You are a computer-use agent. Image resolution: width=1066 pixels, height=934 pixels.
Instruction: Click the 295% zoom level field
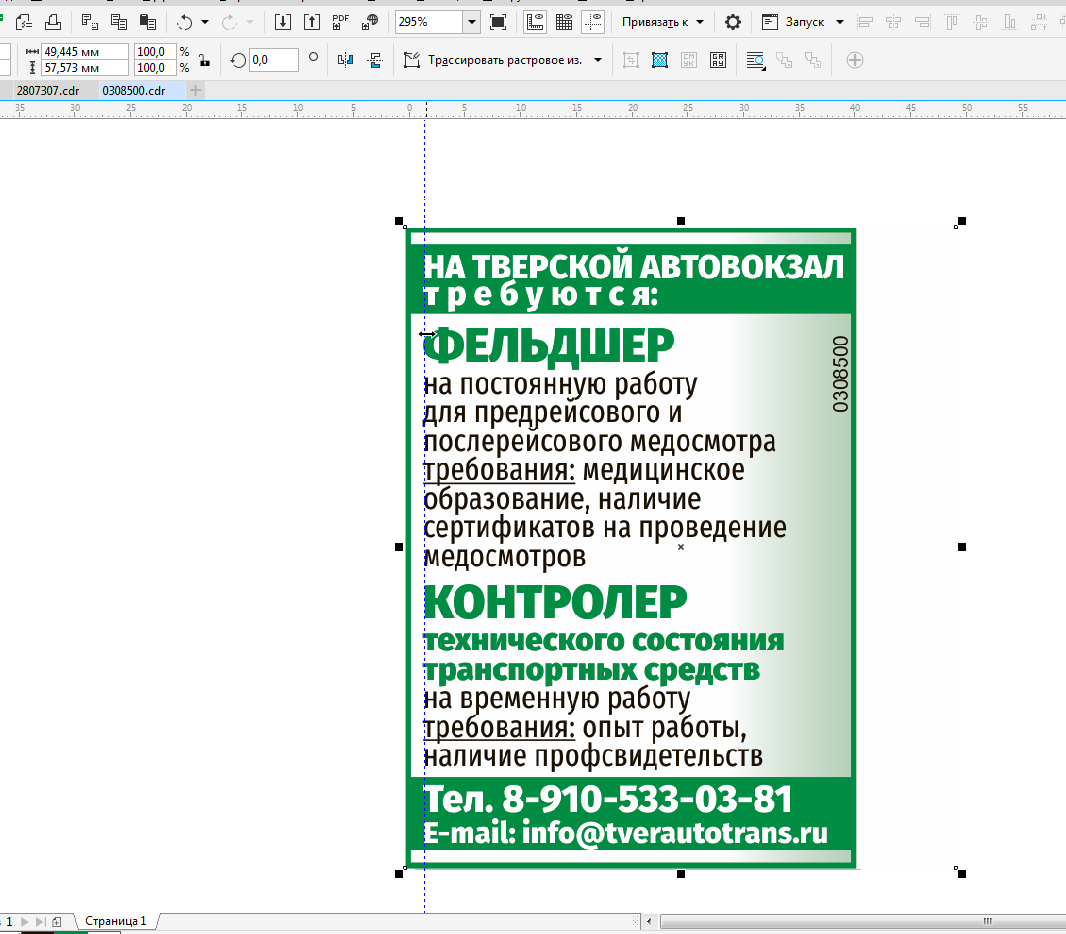[430, 22]
